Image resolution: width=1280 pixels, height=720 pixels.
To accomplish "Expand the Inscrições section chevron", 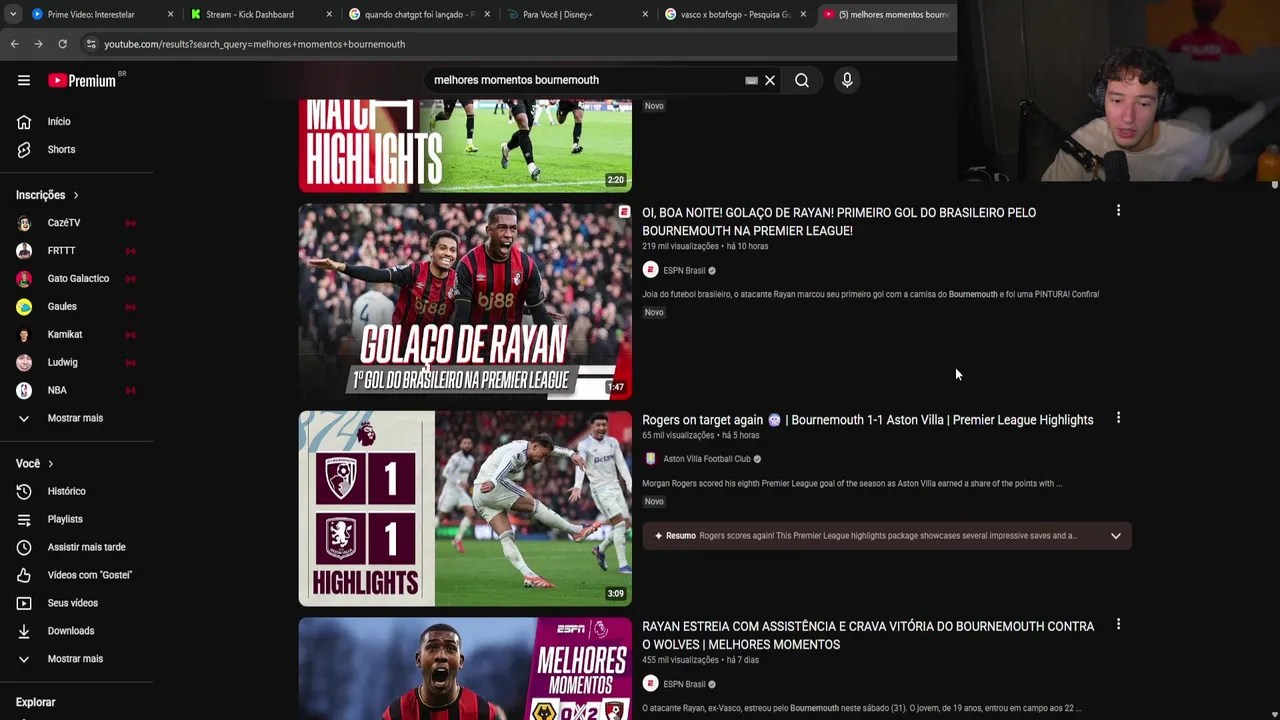I will coord(75,195).
